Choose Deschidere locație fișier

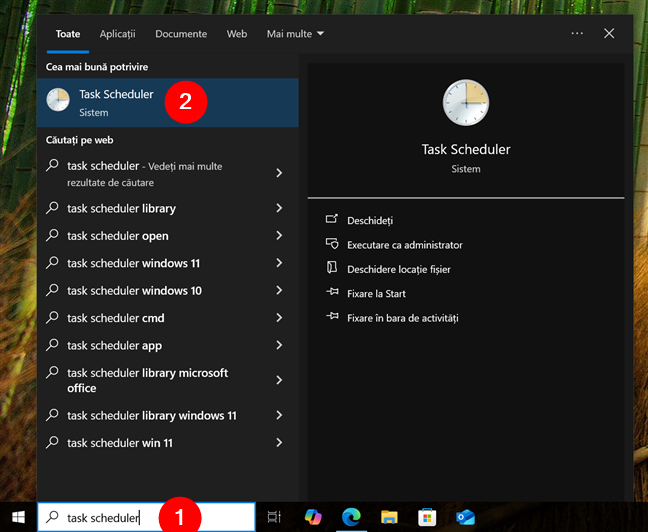click(399, 269)
